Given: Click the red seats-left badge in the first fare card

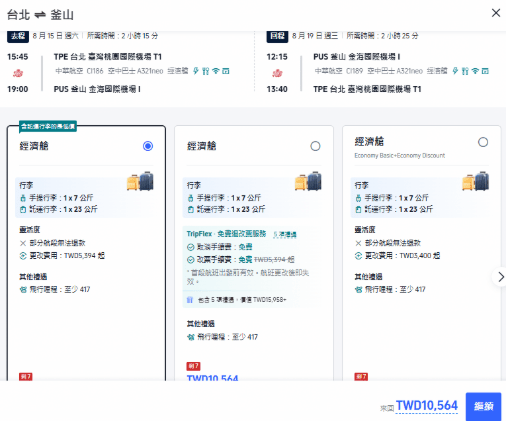Looking at the screenshot, I should click(26, 377).
